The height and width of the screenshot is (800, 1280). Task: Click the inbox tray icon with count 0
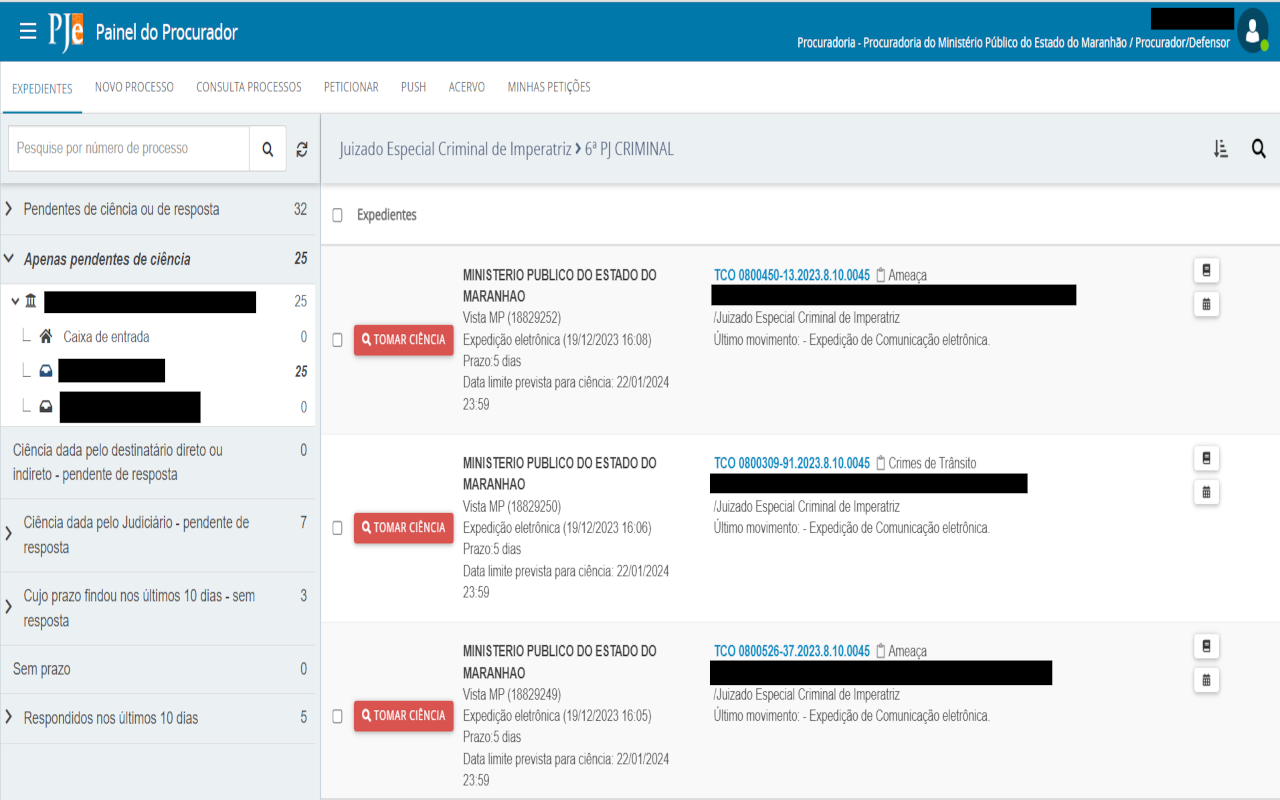(x=46, y=407)
